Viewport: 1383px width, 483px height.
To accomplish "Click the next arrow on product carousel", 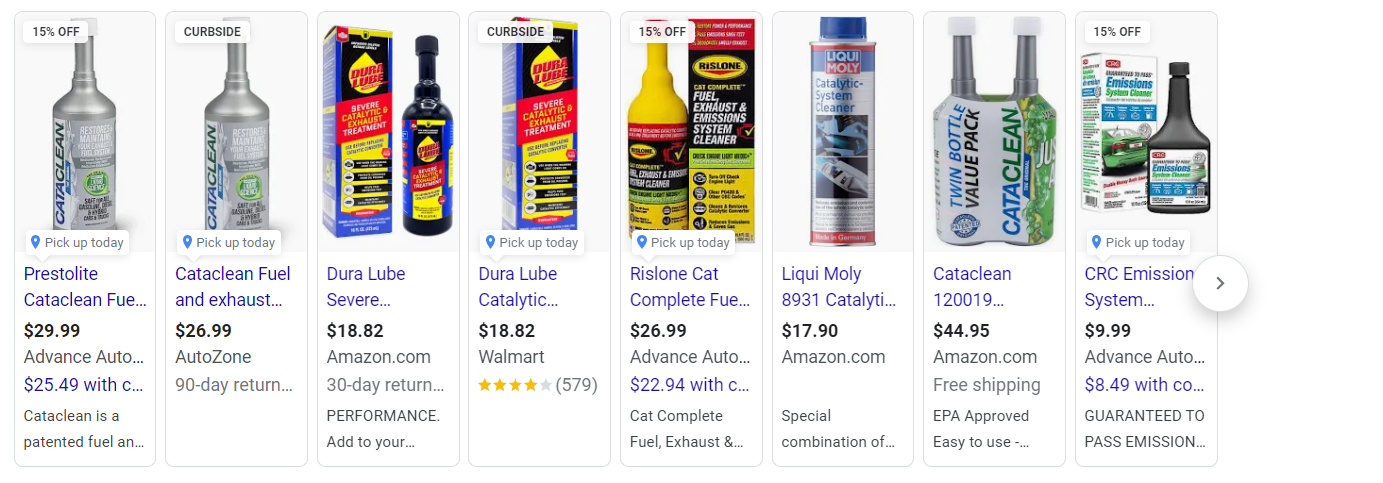I will [1220, 283].
